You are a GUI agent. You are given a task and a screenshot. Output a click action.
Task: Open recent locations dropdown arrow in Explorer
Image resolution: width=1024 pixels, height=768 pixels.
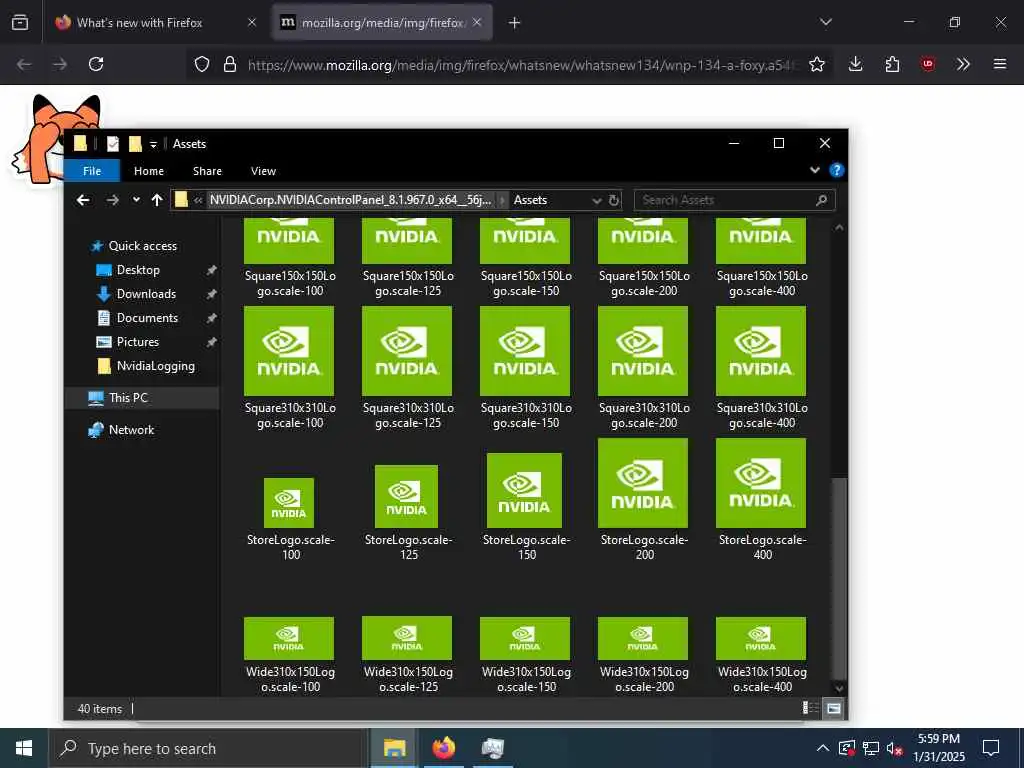(136, 200)
